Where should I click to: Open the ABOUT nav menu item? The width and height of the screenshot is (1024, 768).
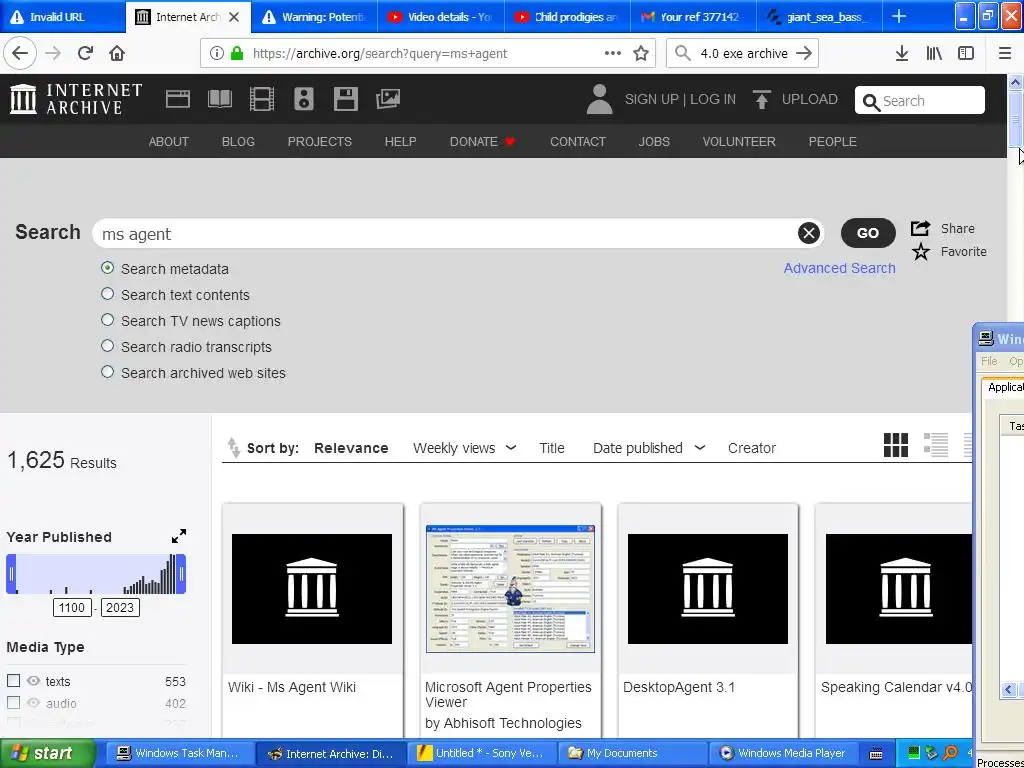[x=168, y=142]
